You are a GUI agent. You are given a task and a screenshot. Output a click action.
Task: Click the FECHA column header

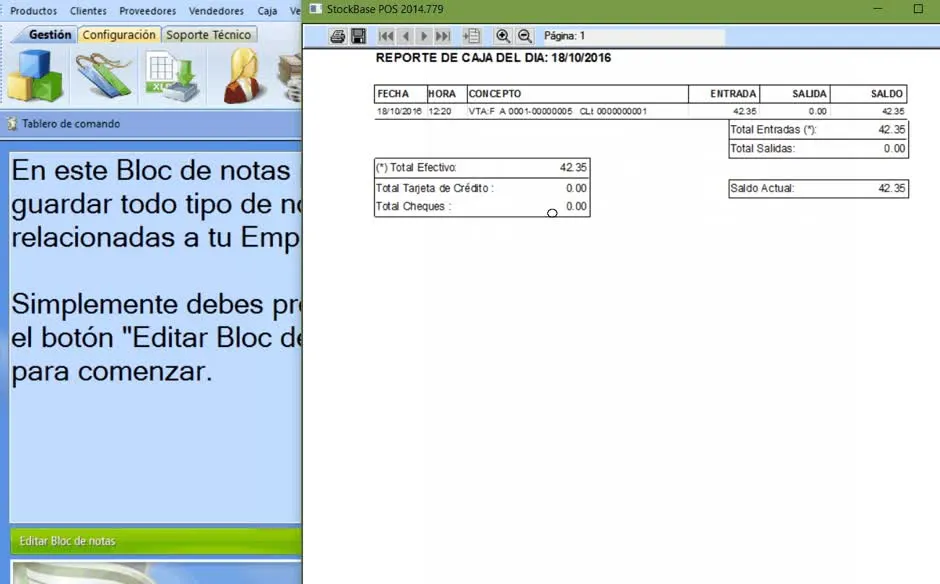400,94
